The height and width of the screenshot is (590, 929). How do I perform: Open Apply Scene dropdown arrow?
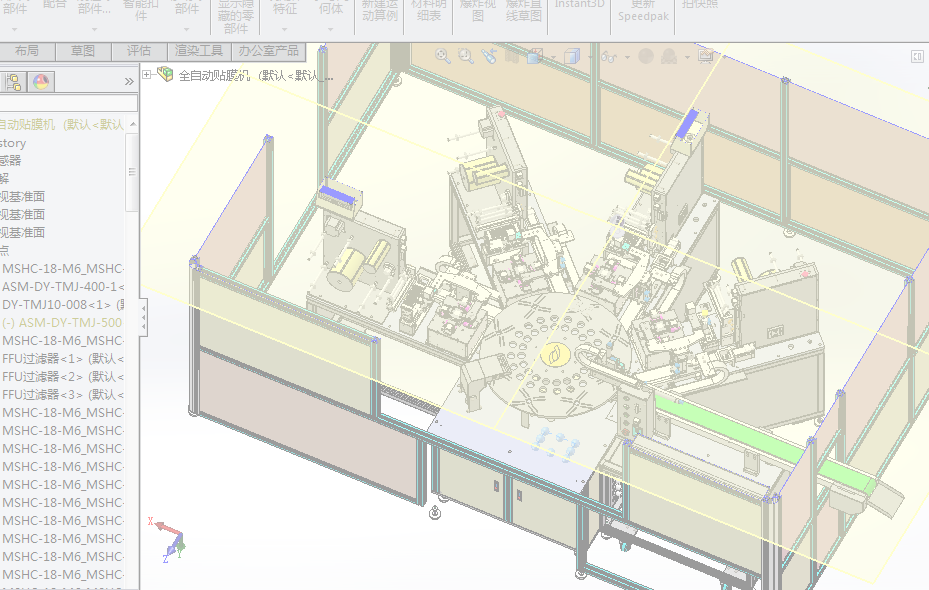(687, 57)
